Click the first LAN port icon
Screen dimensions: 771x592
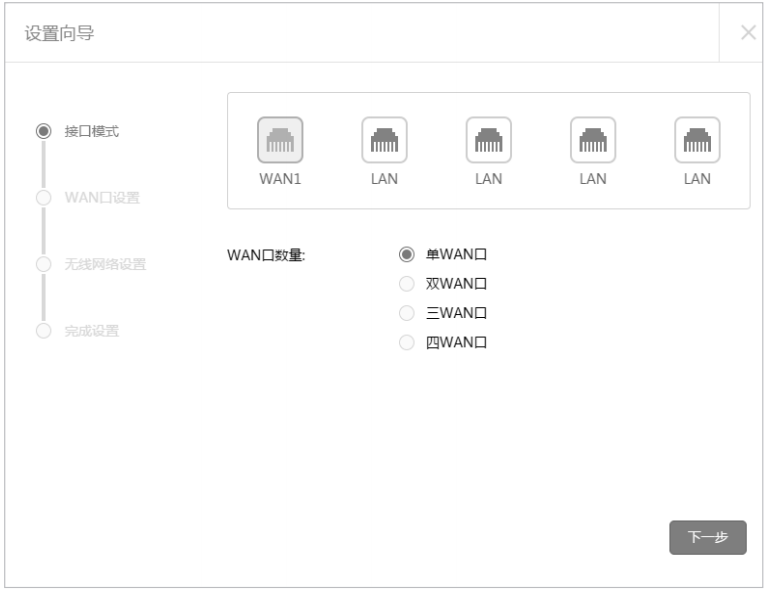click(x=385, y=140)
